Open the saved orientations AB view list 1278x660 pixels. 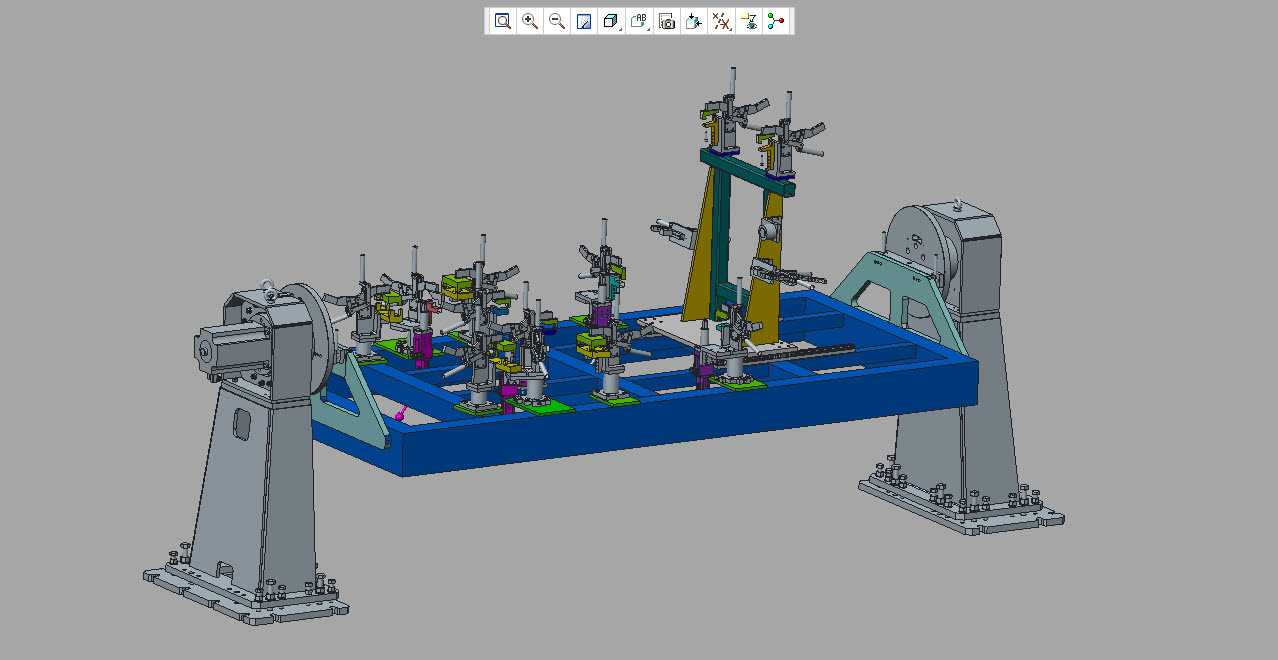pos(640,21)
